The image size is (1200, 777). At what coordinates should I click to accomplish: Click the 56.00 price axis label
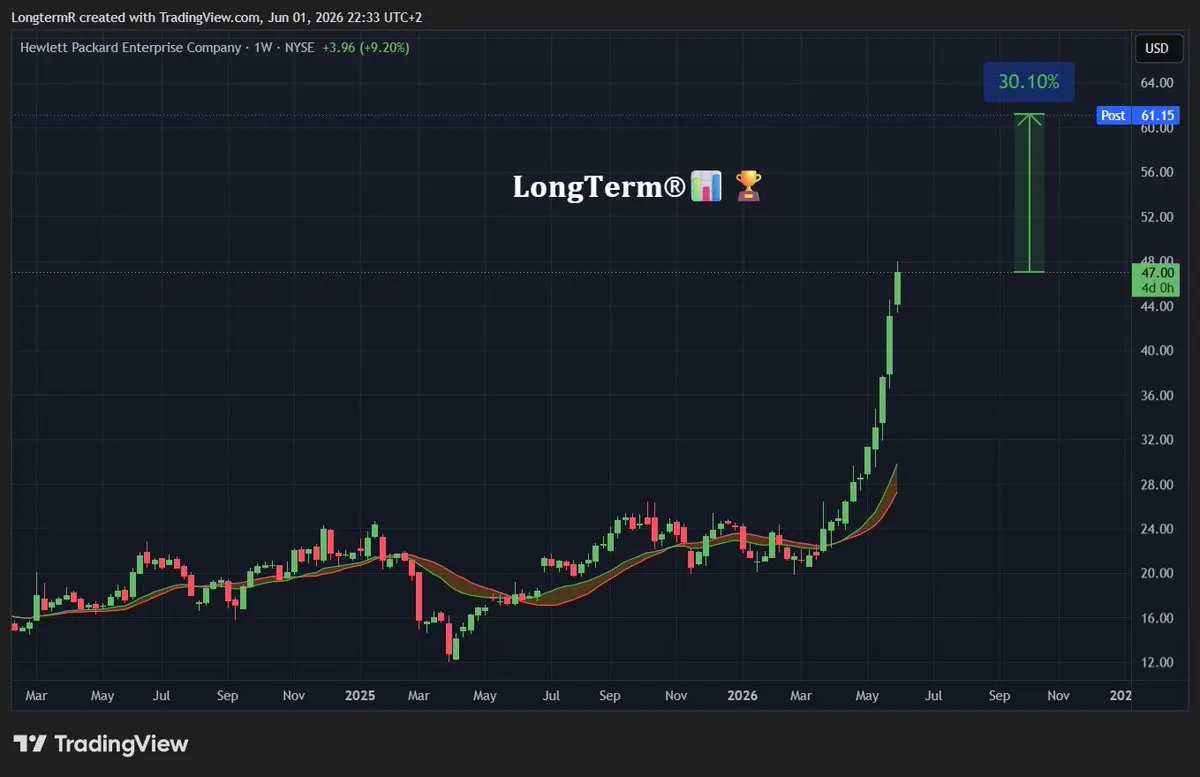[1156, 172]
